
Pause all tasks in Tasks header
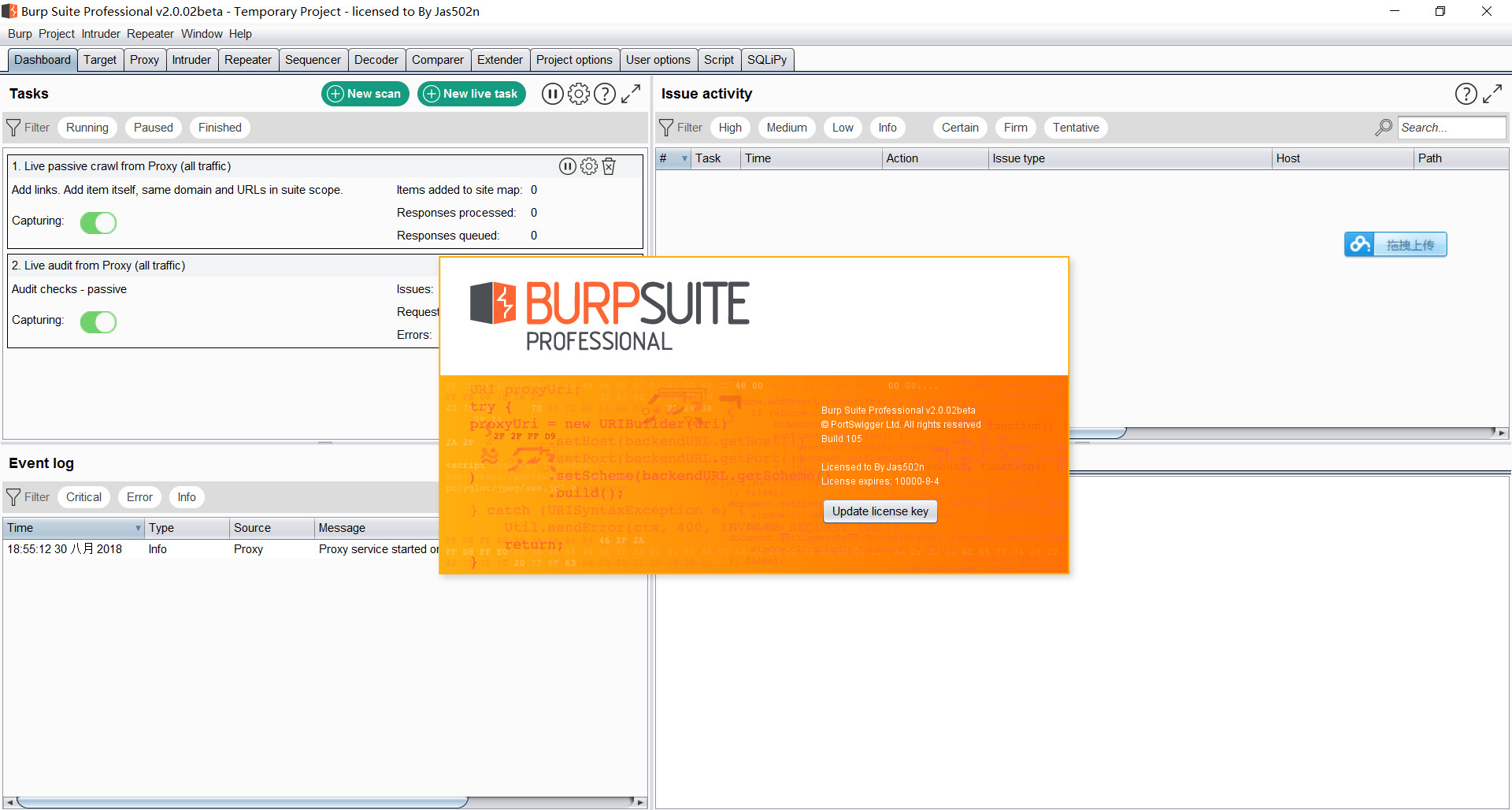point(552,94)
